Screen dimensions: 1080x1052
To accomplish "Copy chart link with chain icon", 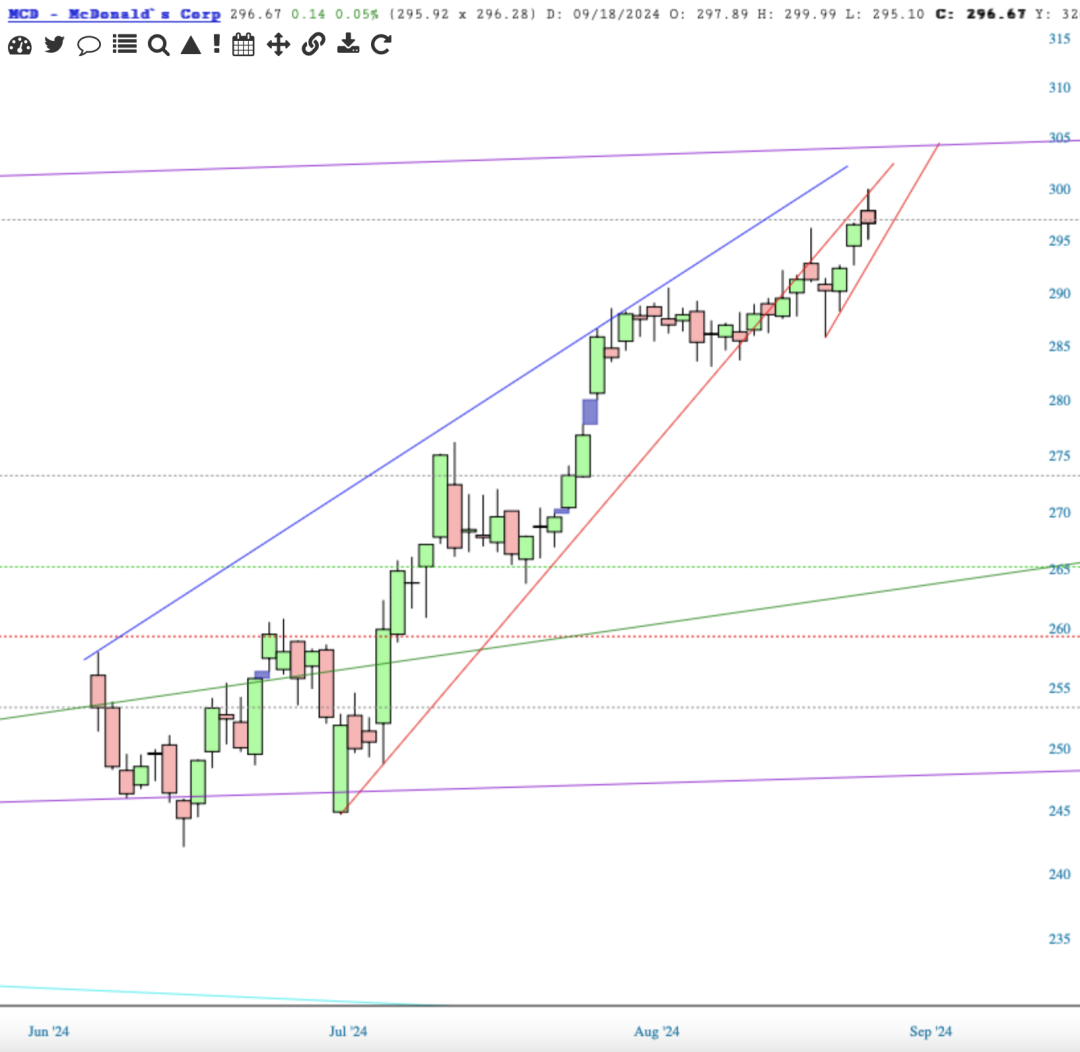I will click(313, 45).
